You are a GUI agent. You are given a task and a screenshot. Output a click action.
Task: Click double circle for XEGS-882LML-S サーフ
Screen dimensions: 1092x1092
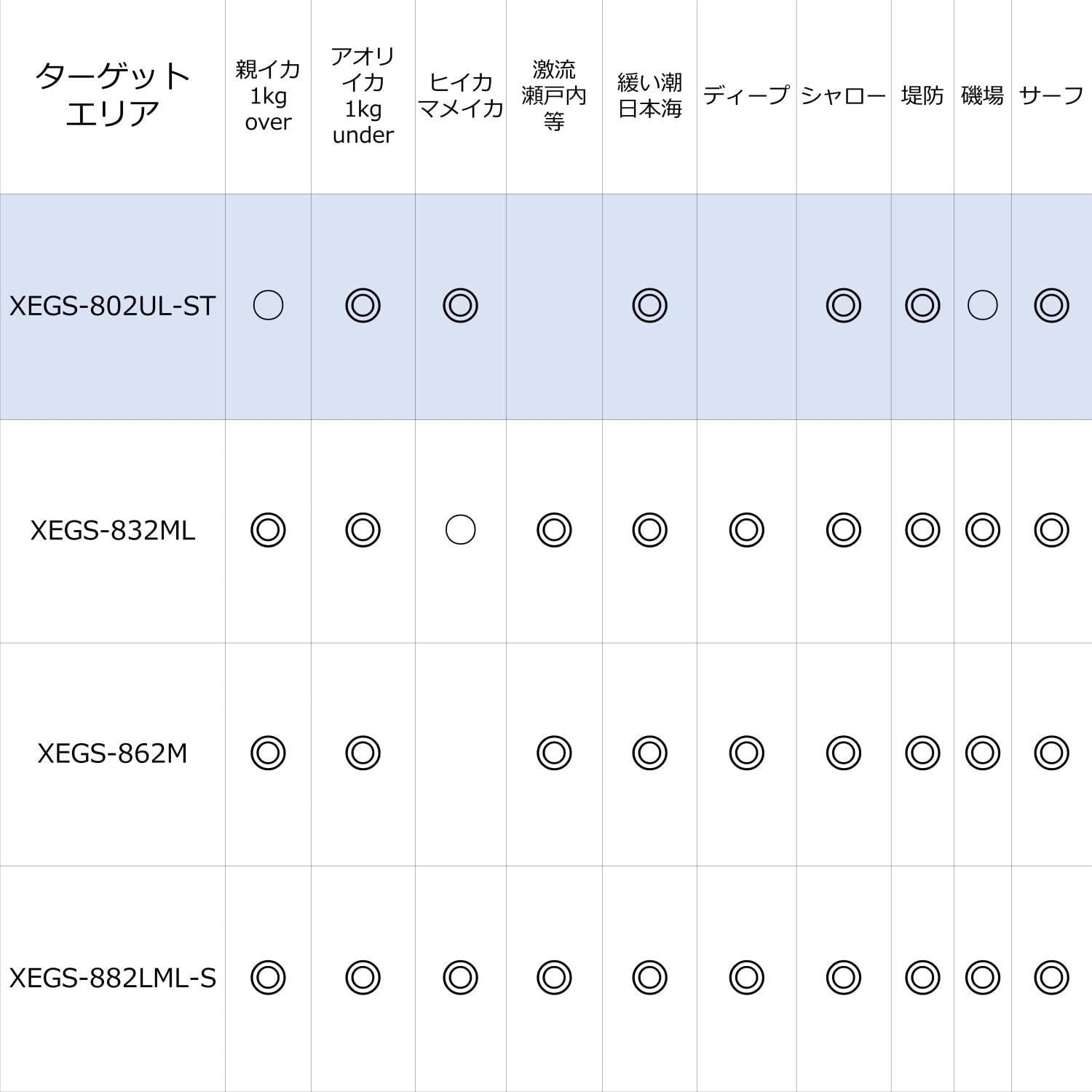pyautogui.click(x=1051, y=978)
